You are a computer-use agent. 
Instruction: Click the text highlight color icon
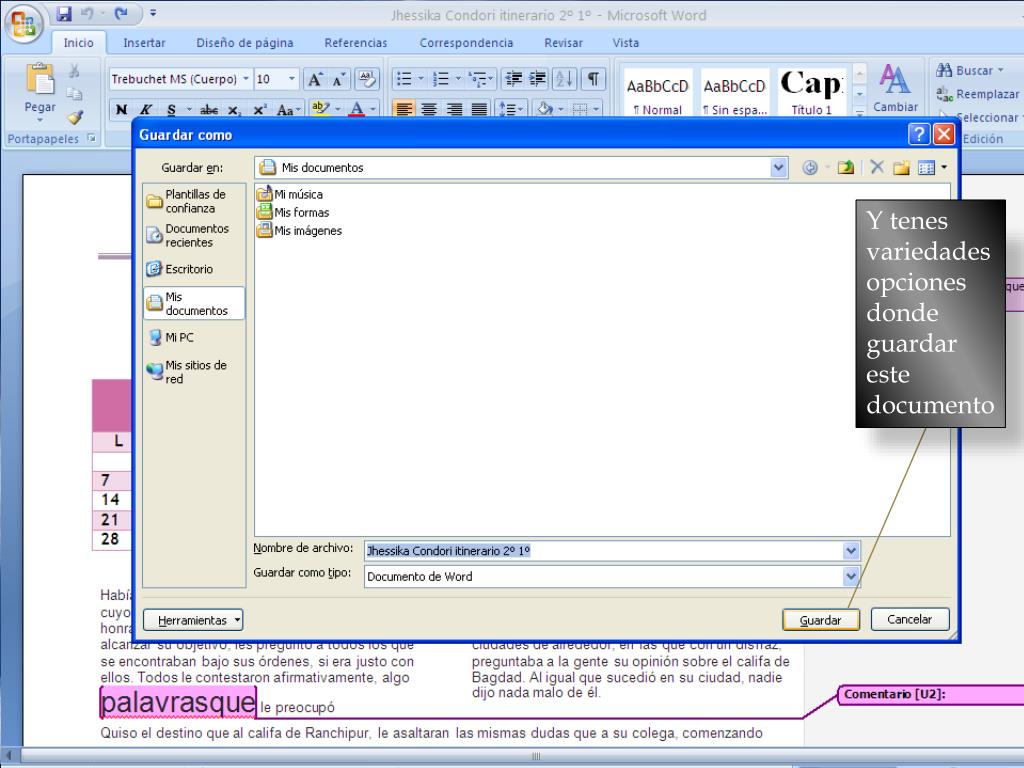(x=320, y=108)
